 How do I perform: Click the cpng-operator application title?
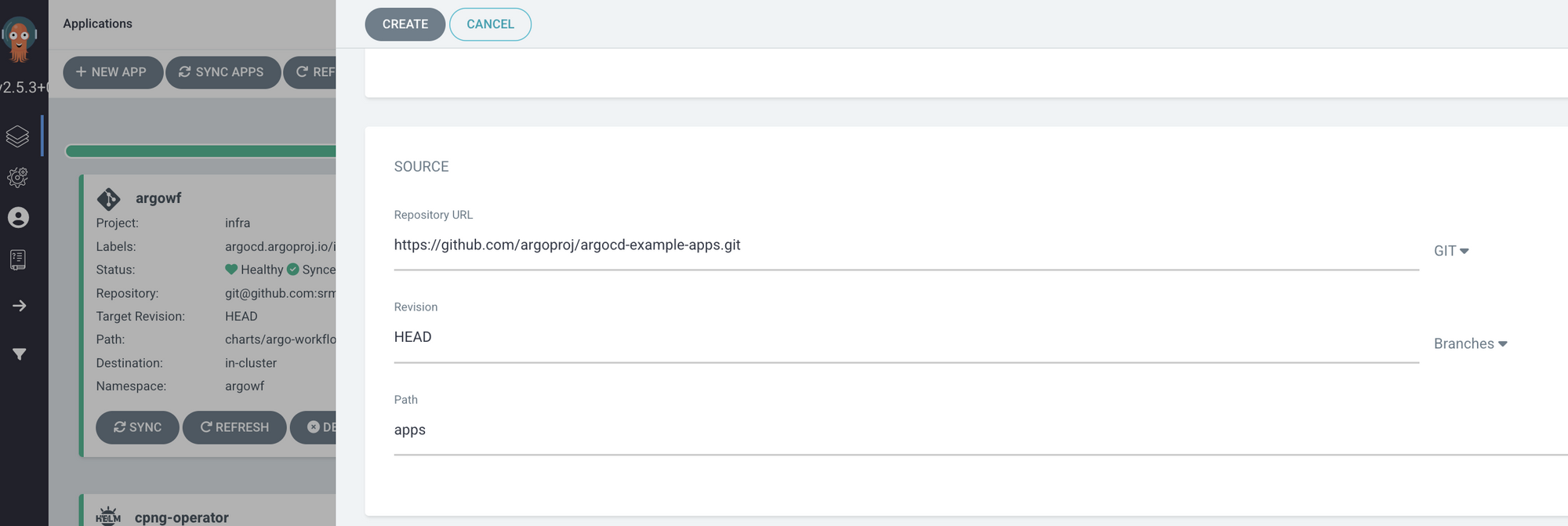pos(182,517)
